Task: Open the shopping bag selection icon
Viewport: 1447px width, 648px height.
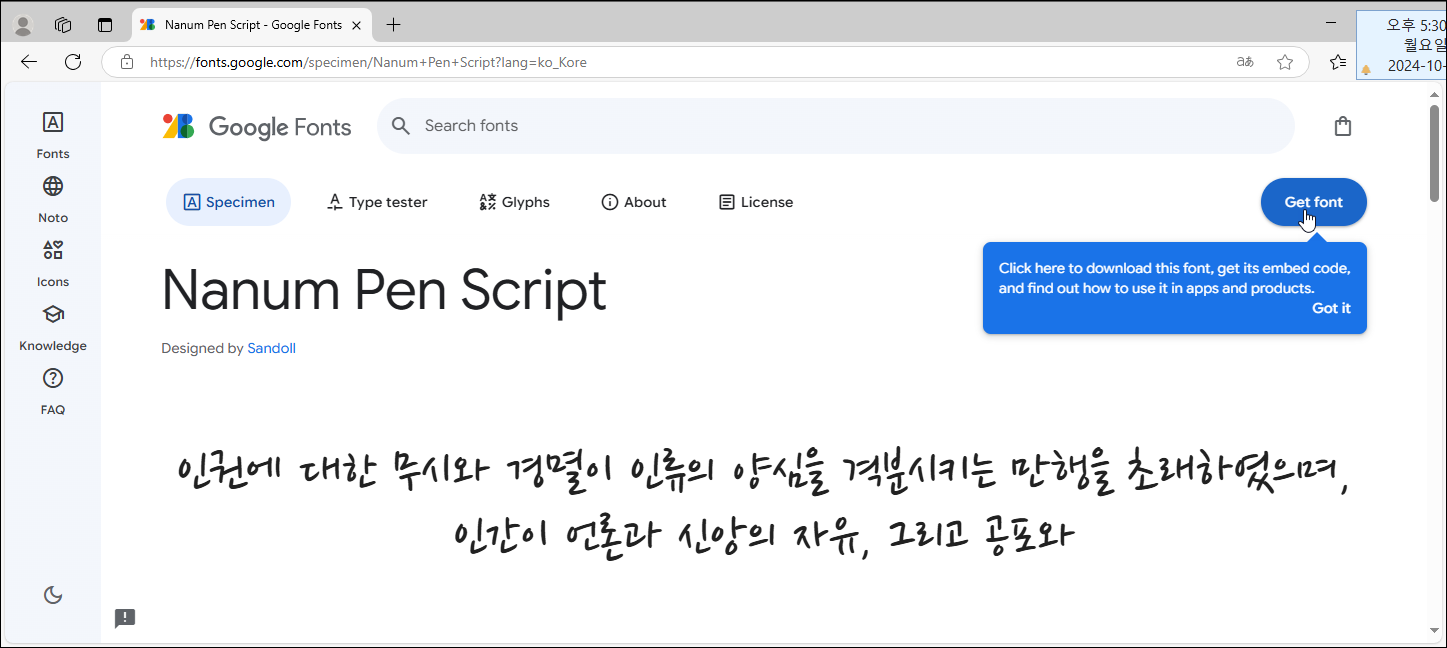Action: 1343,126
